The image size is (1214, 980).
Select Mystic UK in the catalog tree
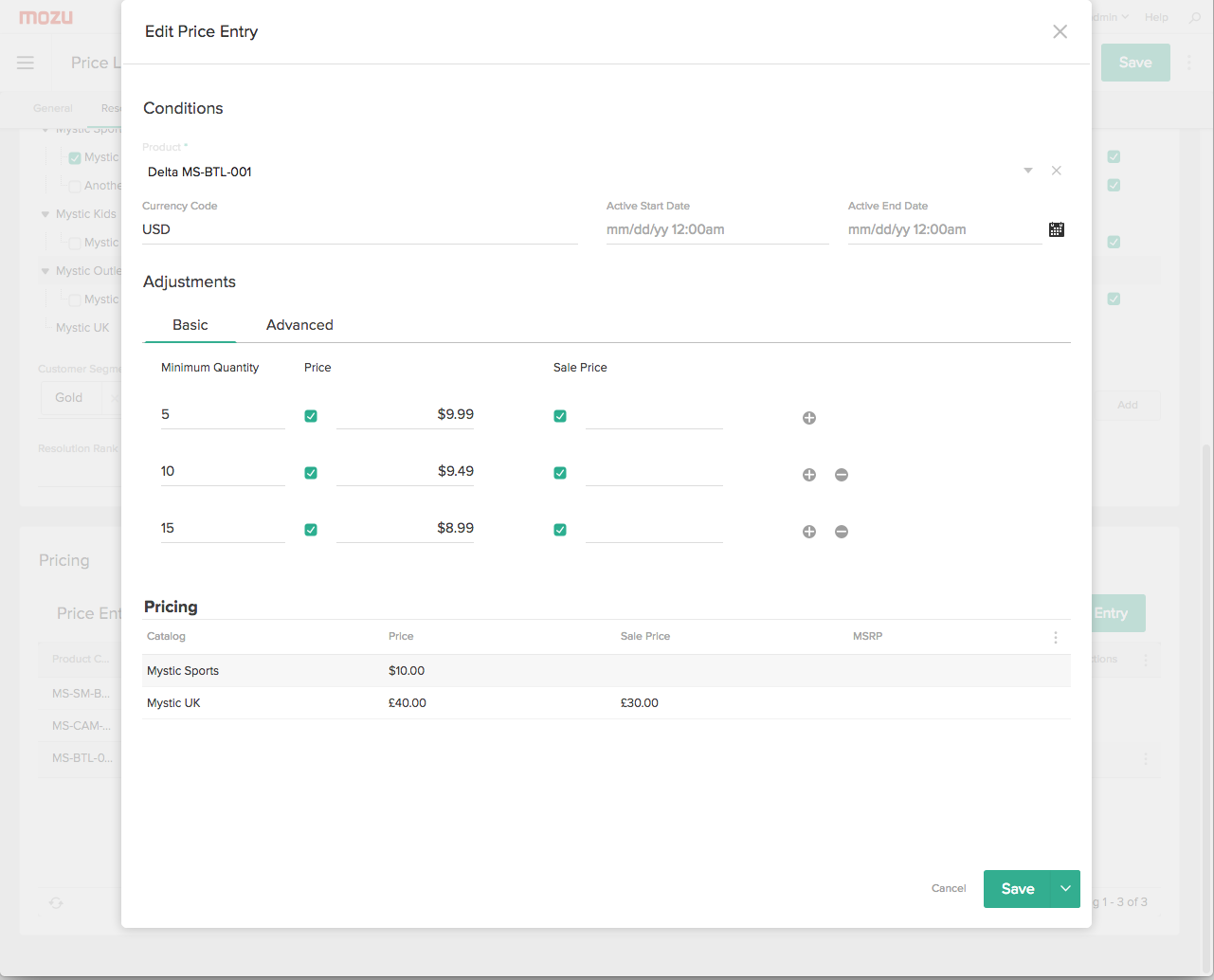pyautogui.click(x=82, y=328)
